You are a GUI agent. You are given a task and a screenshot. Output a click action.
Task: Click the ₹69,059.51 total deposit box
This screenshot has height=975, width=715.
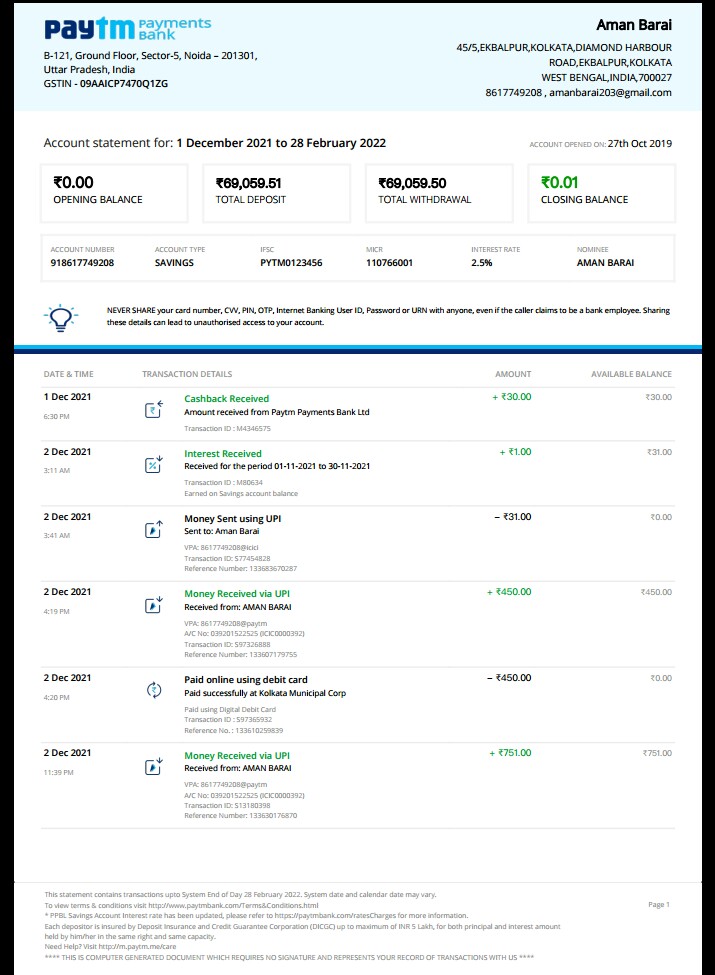click(277, 193)
